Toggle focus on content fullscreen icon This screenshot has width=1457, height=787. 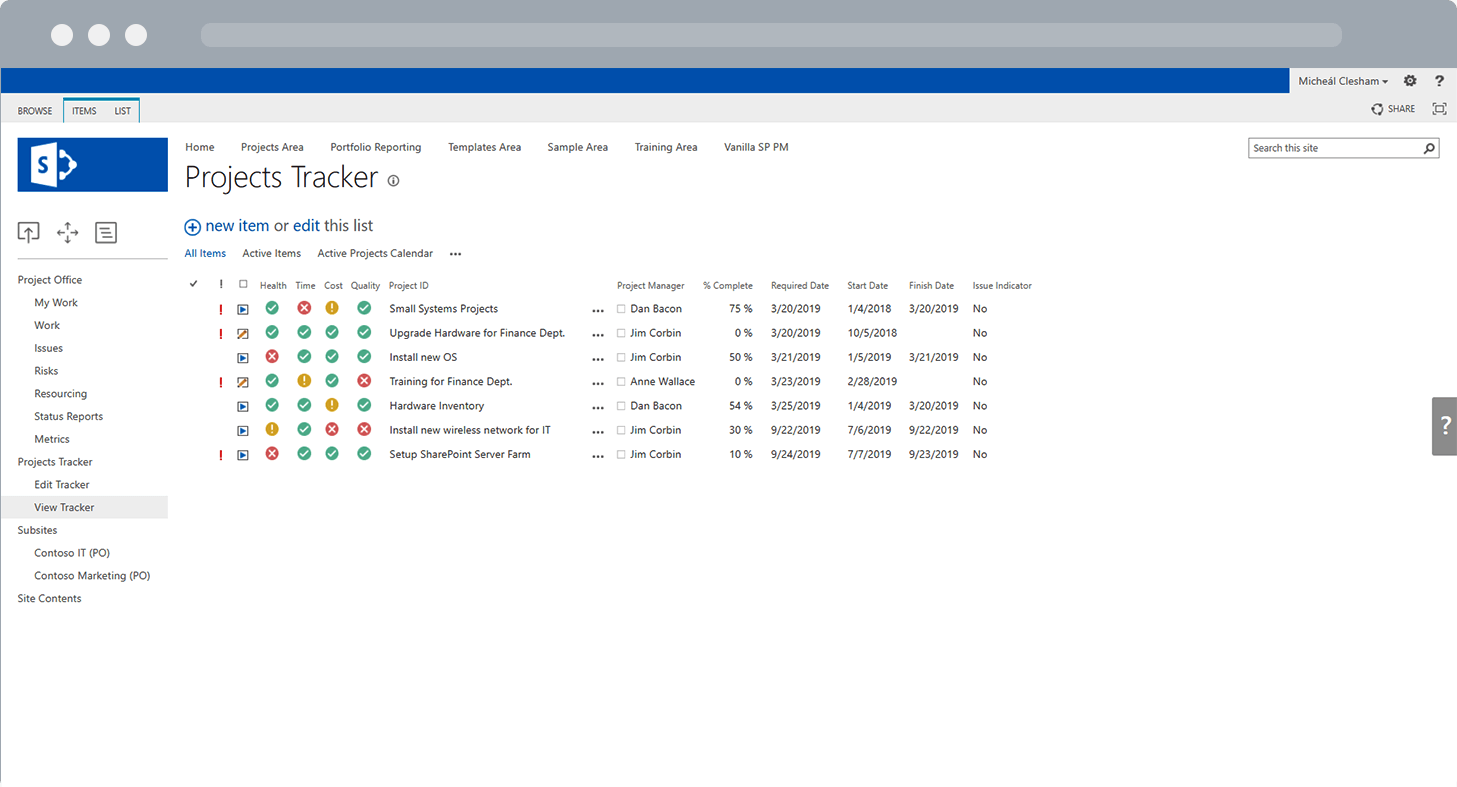coord(1440,109)
